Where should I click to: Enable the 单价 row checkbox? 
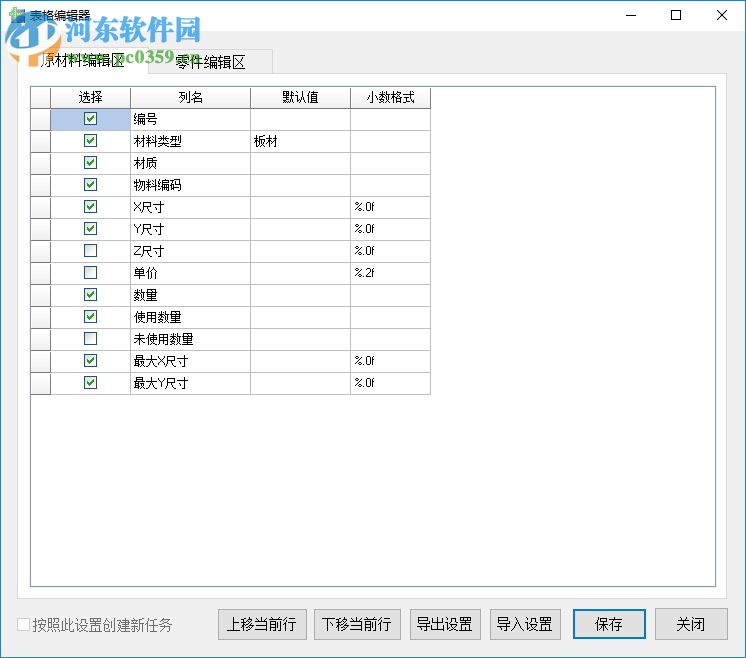[x=90, y=272]
